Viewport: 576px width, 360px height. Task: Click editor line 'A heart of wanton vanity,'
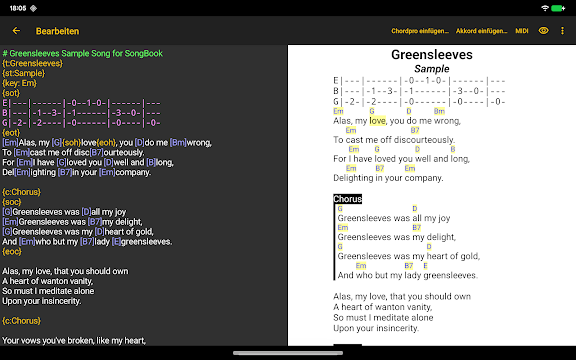click(x=47, y=281)
